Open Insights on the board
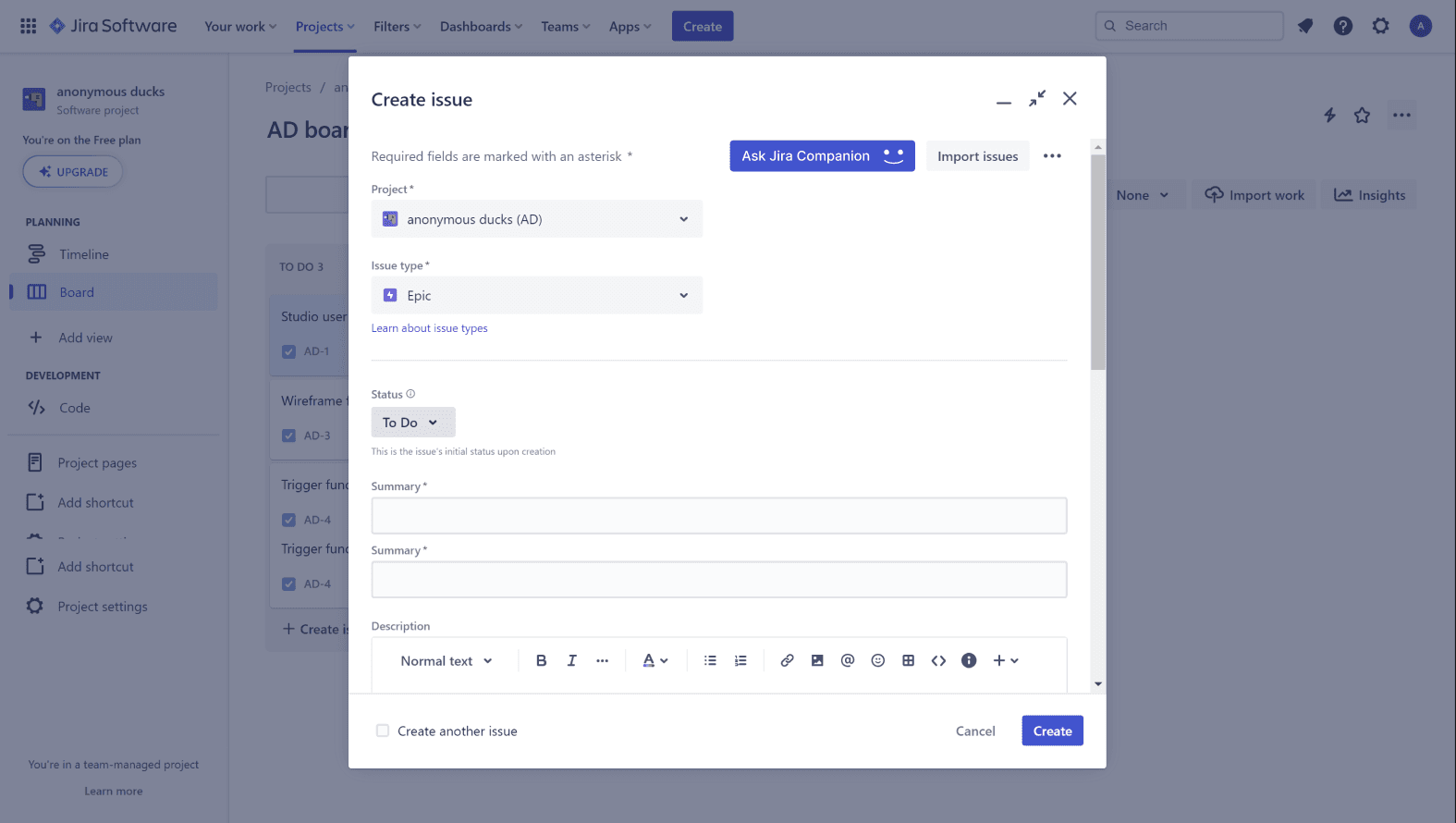This screenshot has width=1456, height=823. (x=1369, y=195)
